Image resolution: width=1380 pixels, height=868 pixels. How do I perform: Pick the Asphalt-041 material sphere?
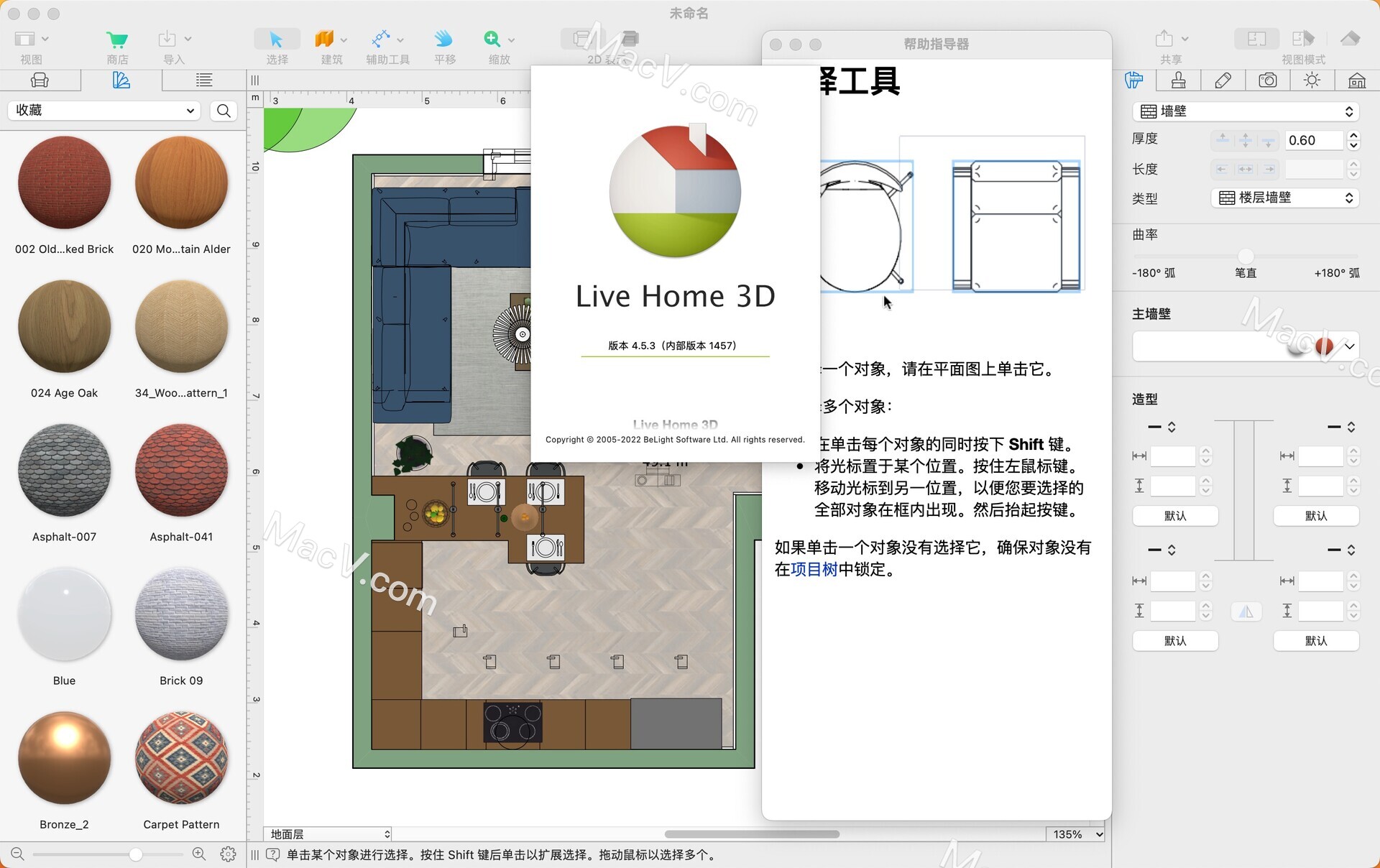(x=181, y=471)
